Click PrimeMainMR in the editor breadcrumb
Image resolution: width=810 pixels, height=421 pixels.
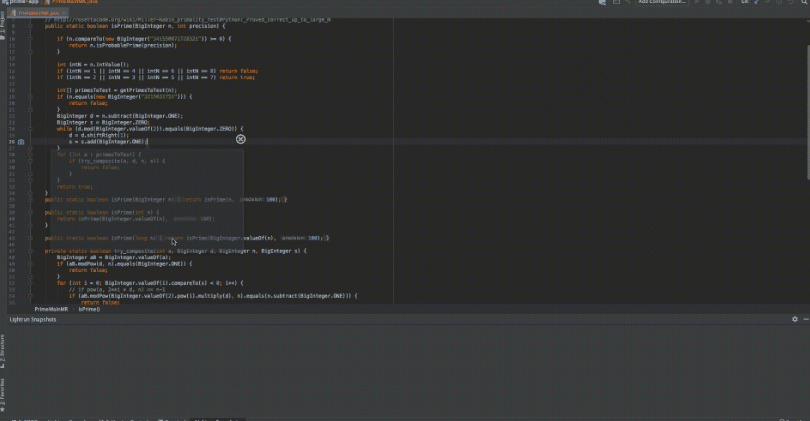pyautogui.click(x=51, y=309)
